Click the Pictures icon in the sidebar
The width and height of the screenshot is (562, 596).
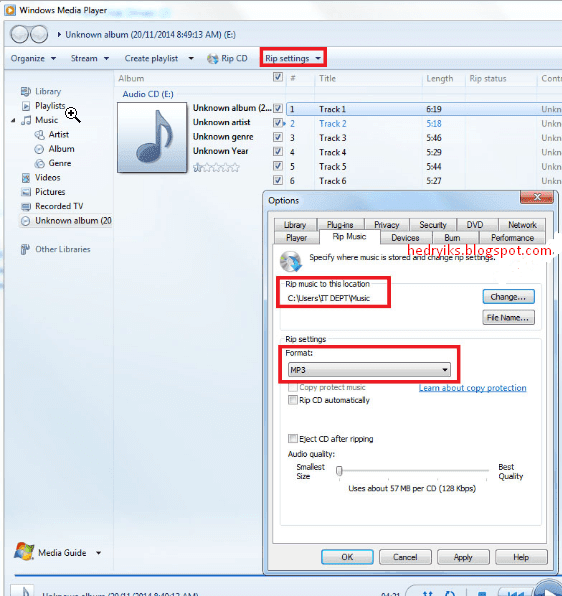coord(26,192)
